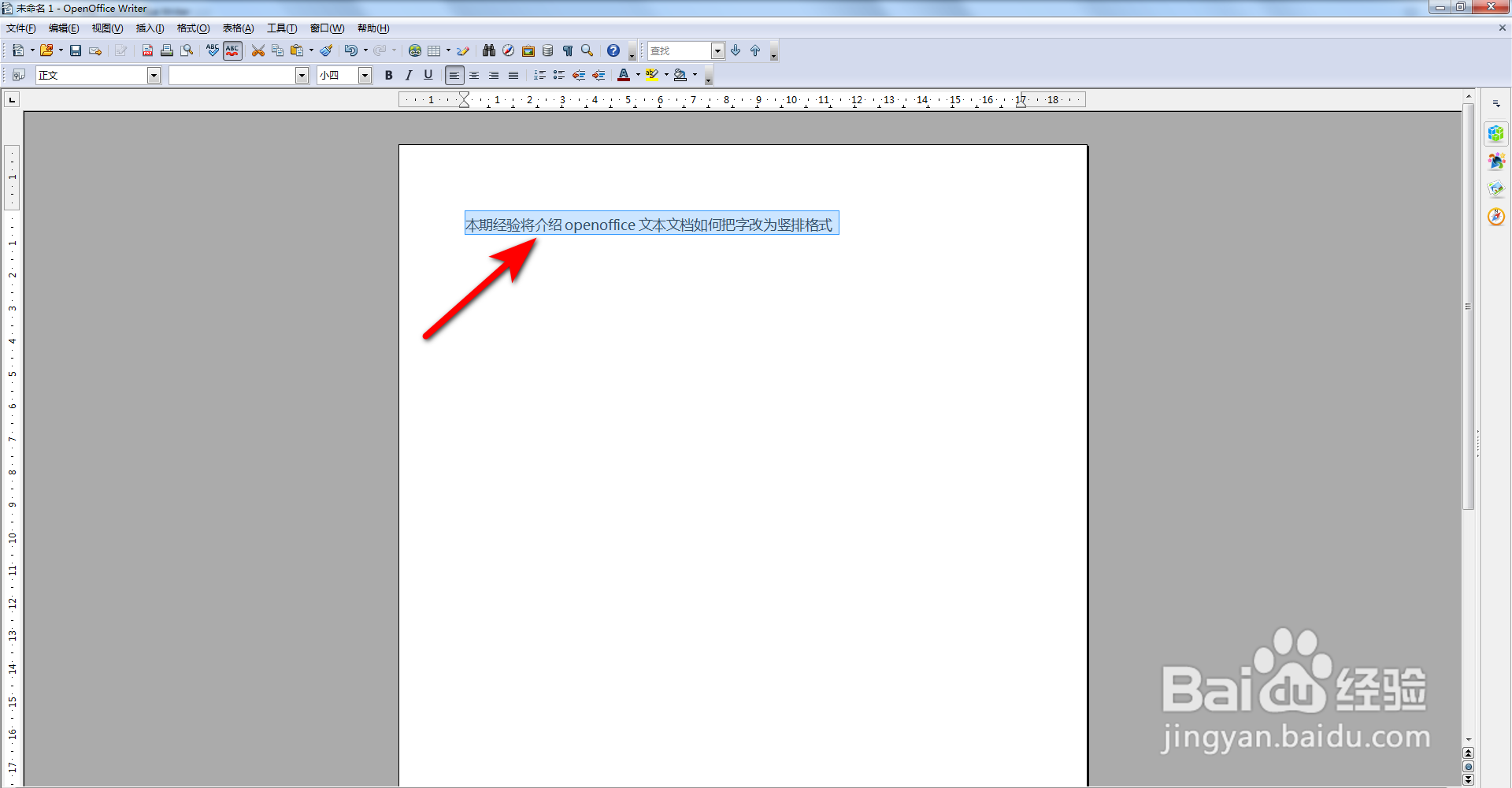Toggle bold formatting
Screen dimensions: 1512x788
click(388, 75)
